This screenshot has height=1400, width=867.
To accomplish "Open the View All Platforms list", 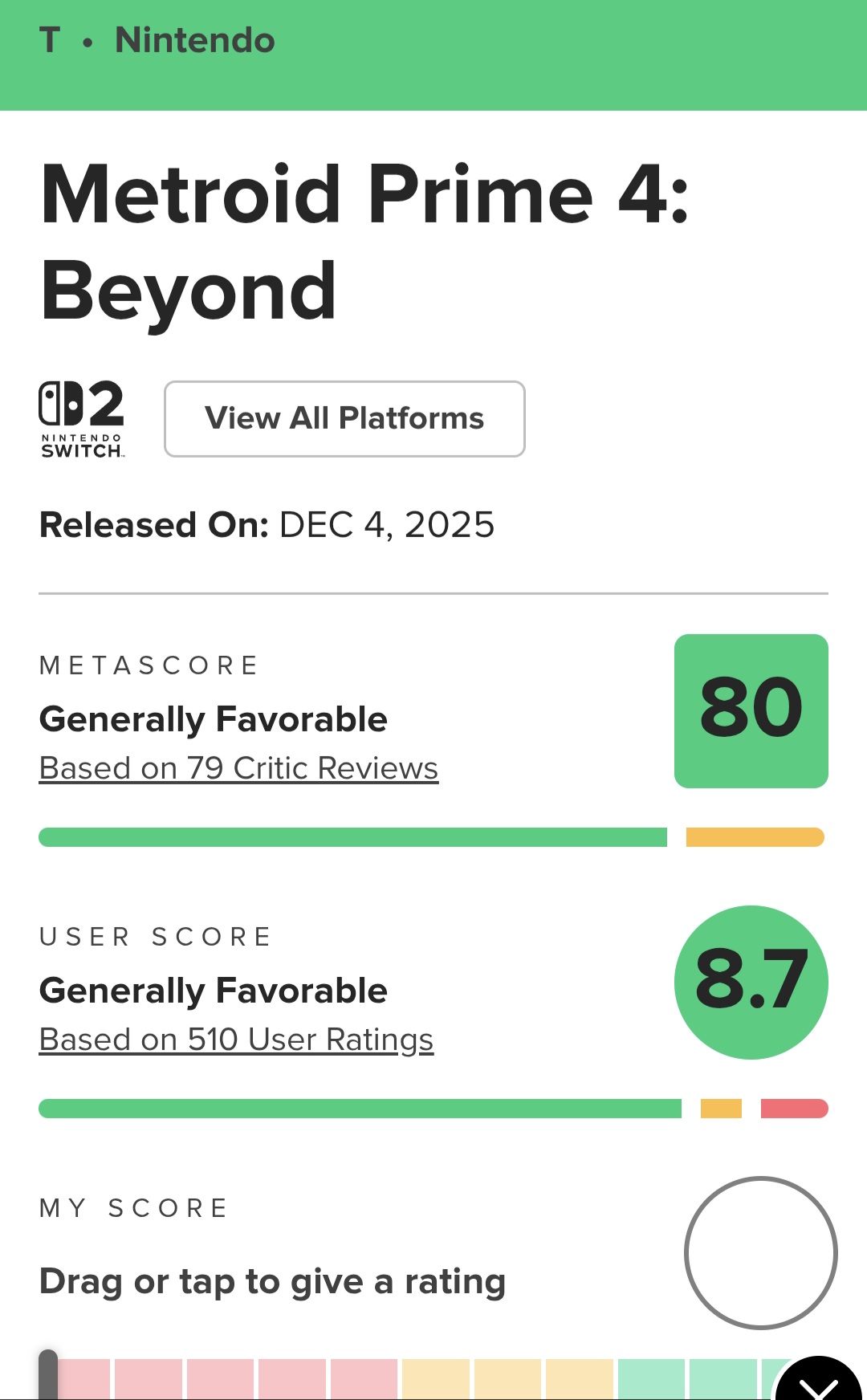I will 344,418.
